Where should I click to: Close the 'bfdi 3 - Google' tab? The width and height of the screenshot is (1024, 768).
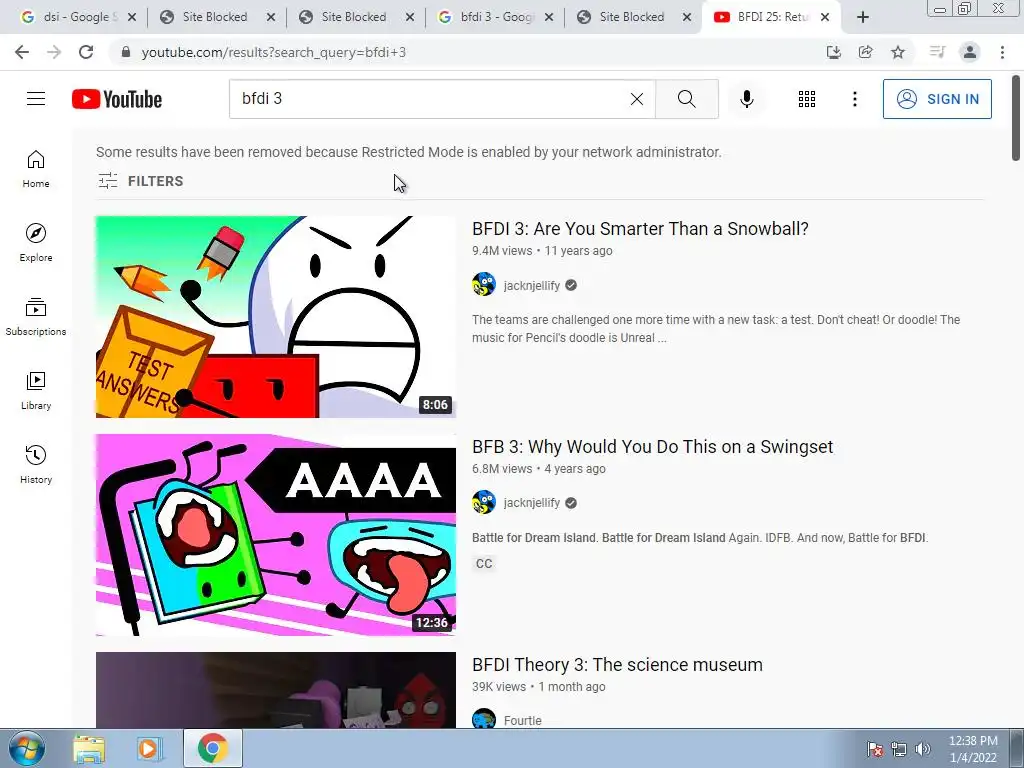tap(549, 18)
